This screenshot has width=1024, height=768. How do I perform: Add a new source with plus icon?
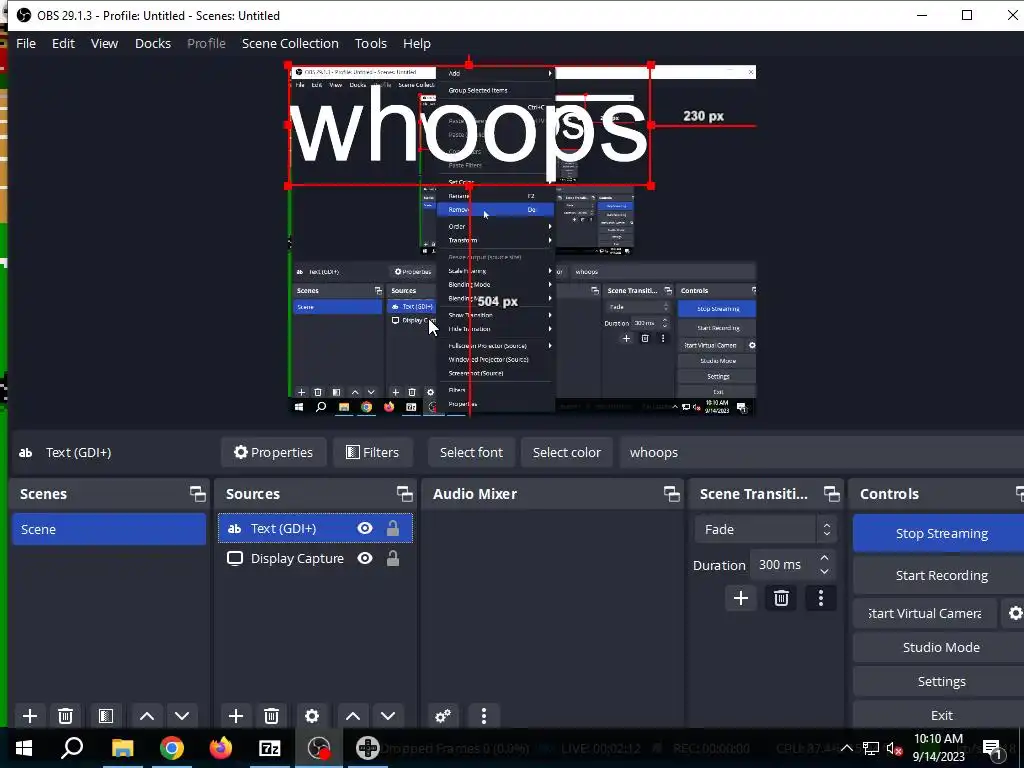coord(236,716)
